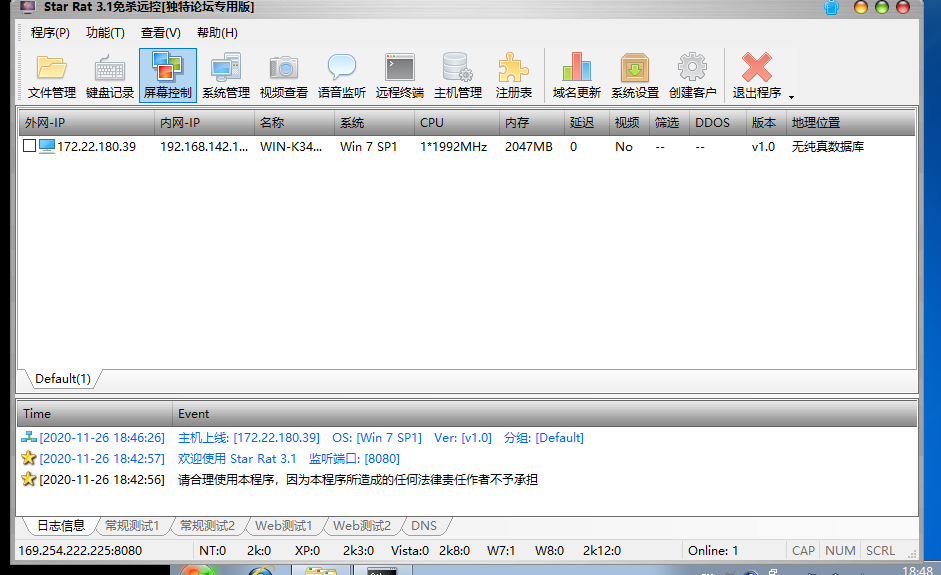Click the star icon beside the 18:42:56 log
This screenshot has height=575, width=941.
click(x=28, y=479)
